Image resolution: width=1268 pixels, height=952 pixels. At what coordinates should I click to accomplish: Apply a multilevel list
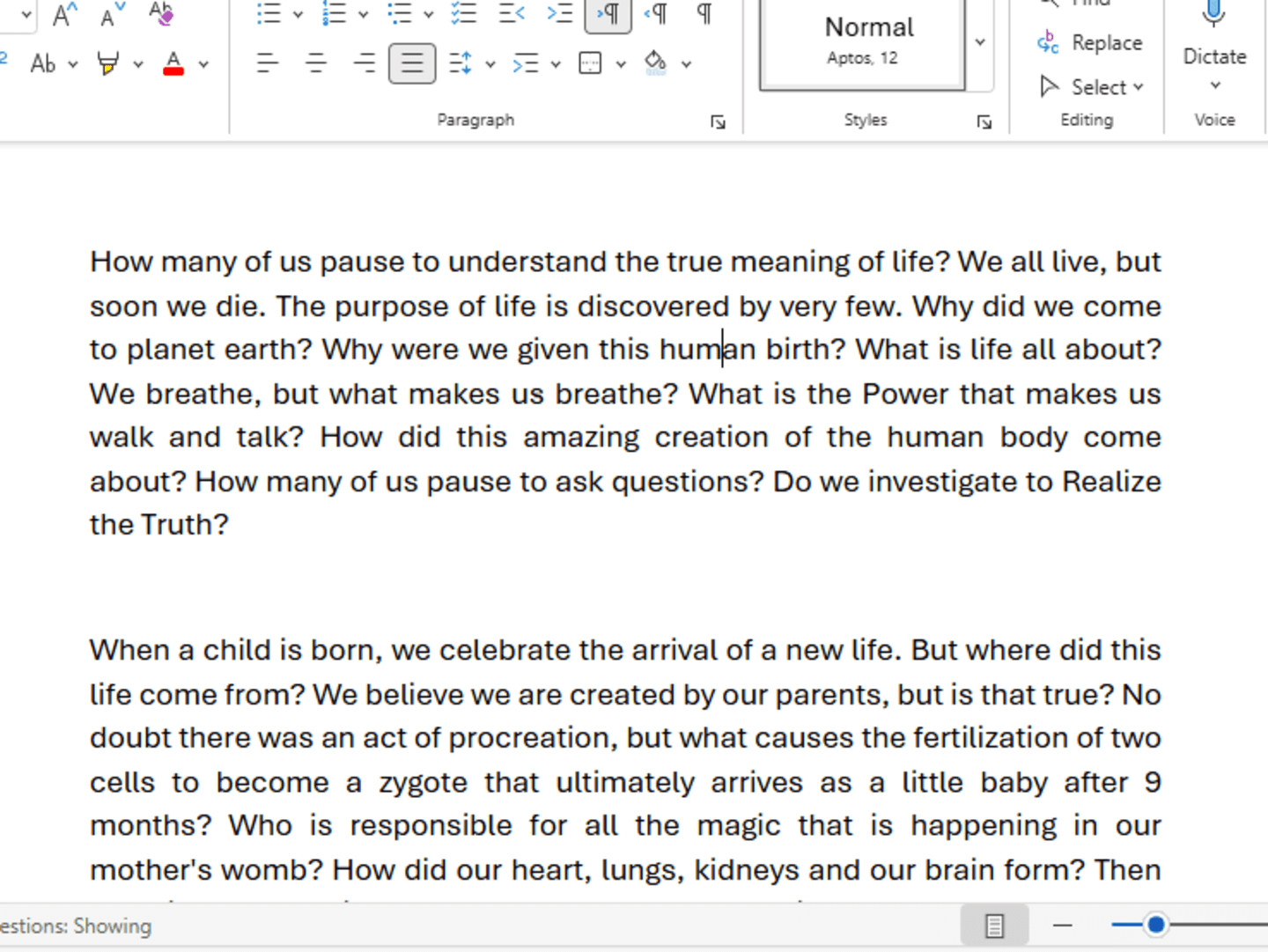click(x=400, y=14)
